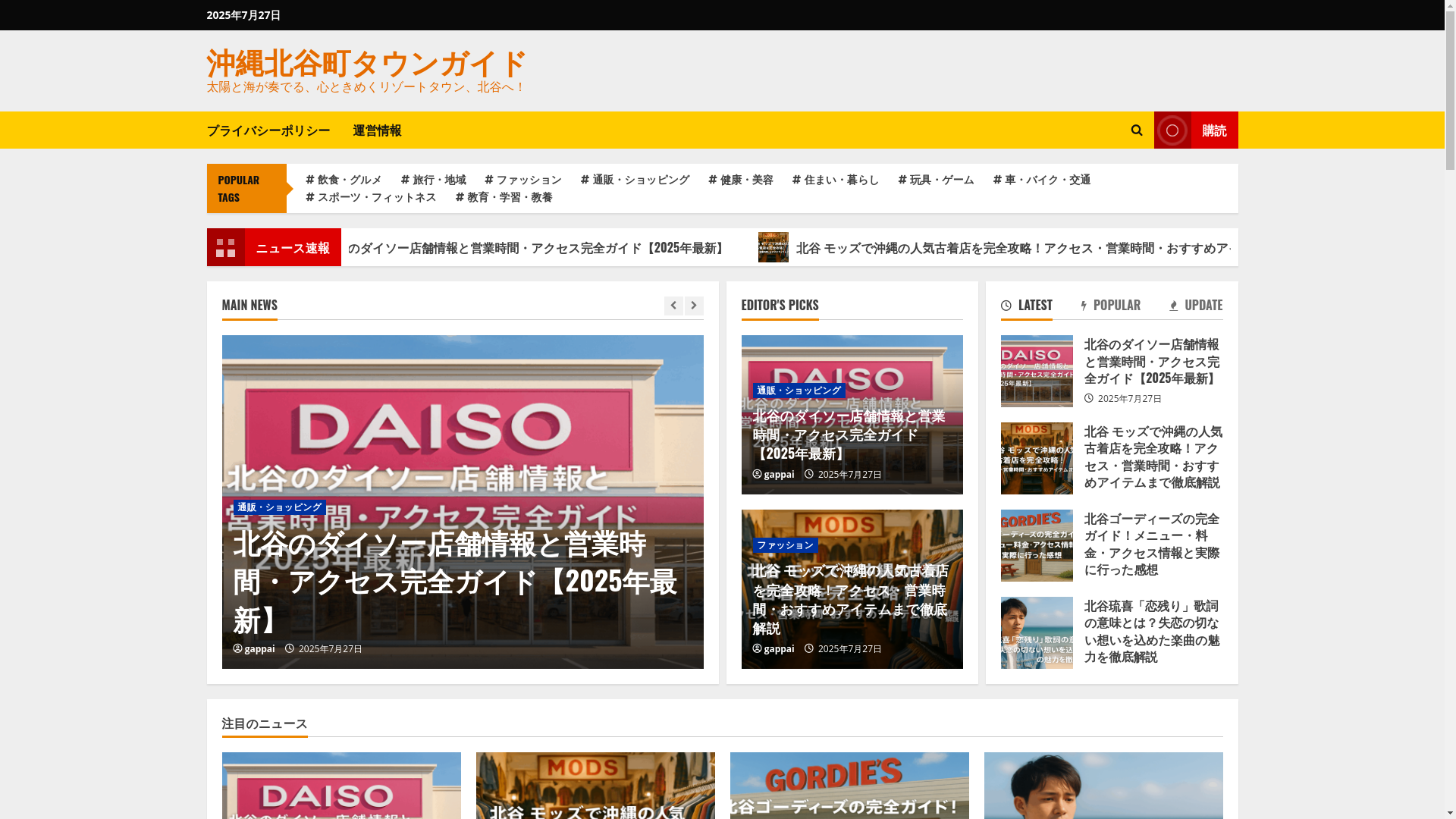Select the ファッション popular tag
1456x819 pixels.
pyautogui.click(x=523, y=180)
